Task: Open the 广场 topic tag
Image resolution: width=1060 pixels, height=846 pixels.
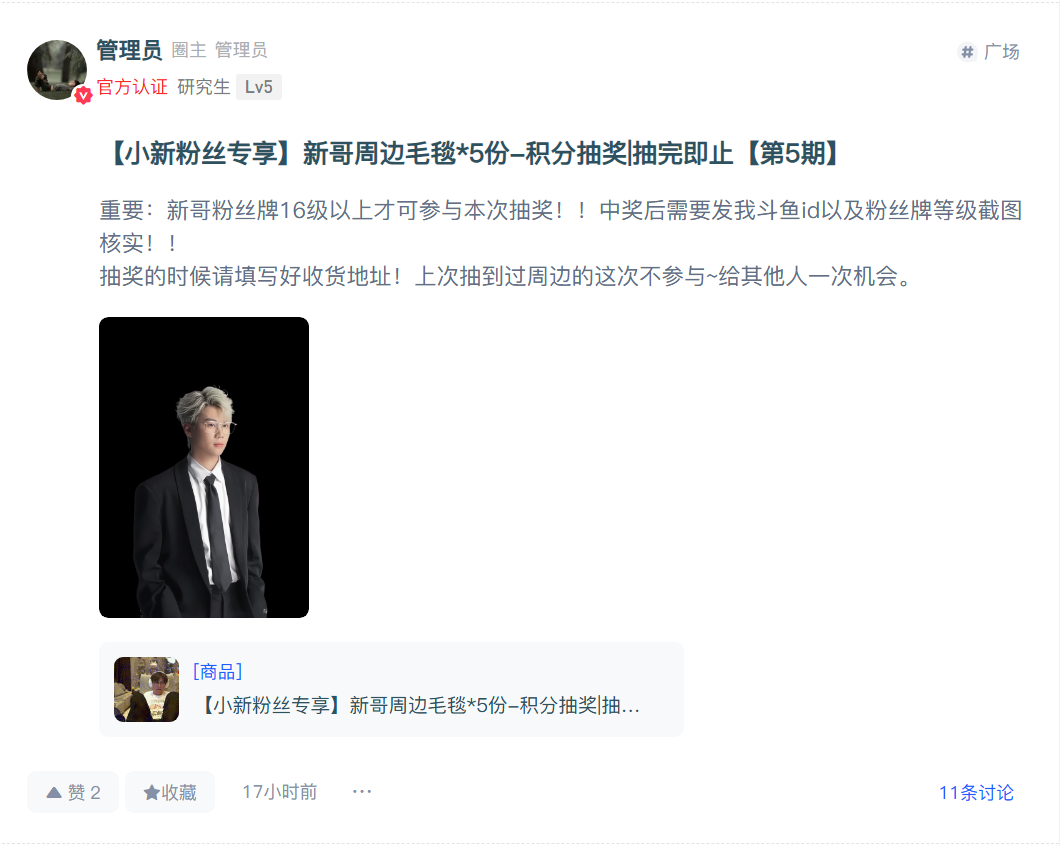Action: (x=989, y=52)
